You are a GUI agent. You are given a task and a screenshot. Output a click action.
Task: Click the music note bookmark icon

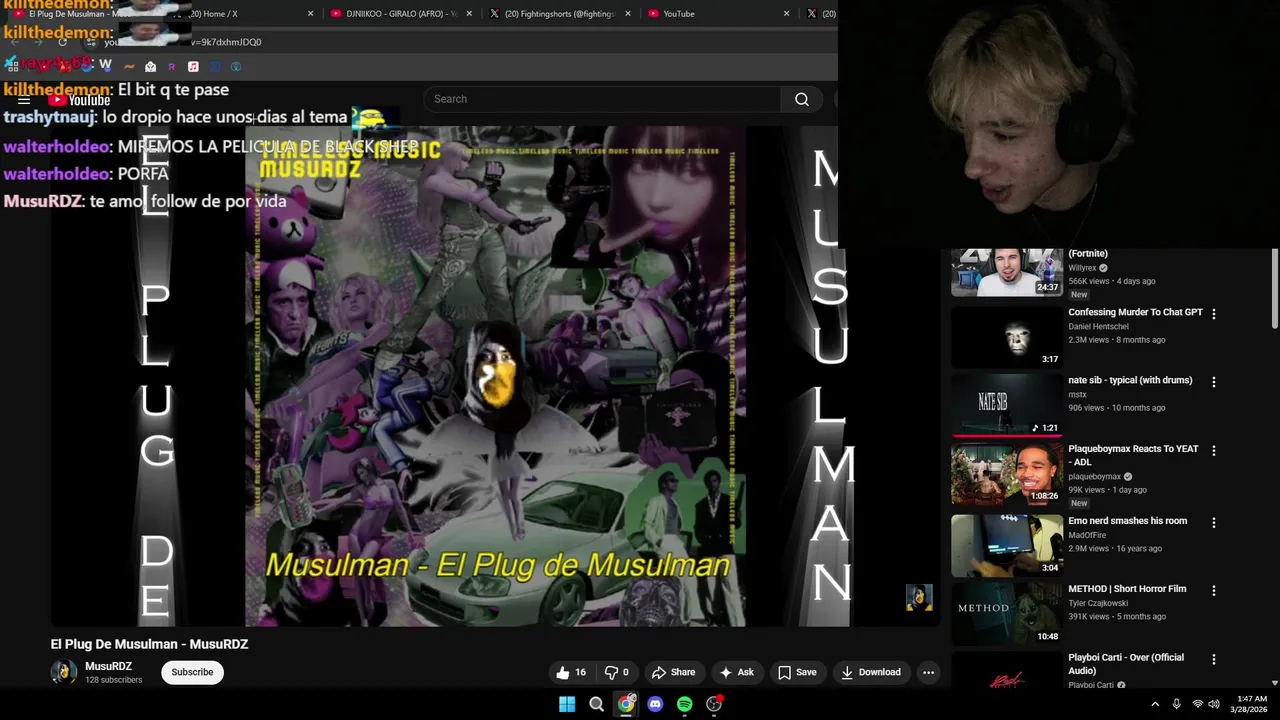tap(193, 67)
